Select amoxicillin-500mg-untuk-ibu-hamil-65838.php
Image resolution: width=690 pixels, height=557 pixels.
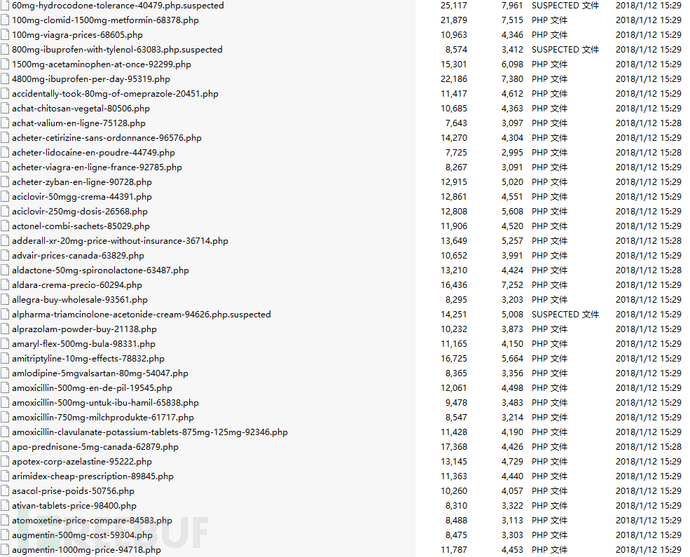tap(106, 403)
